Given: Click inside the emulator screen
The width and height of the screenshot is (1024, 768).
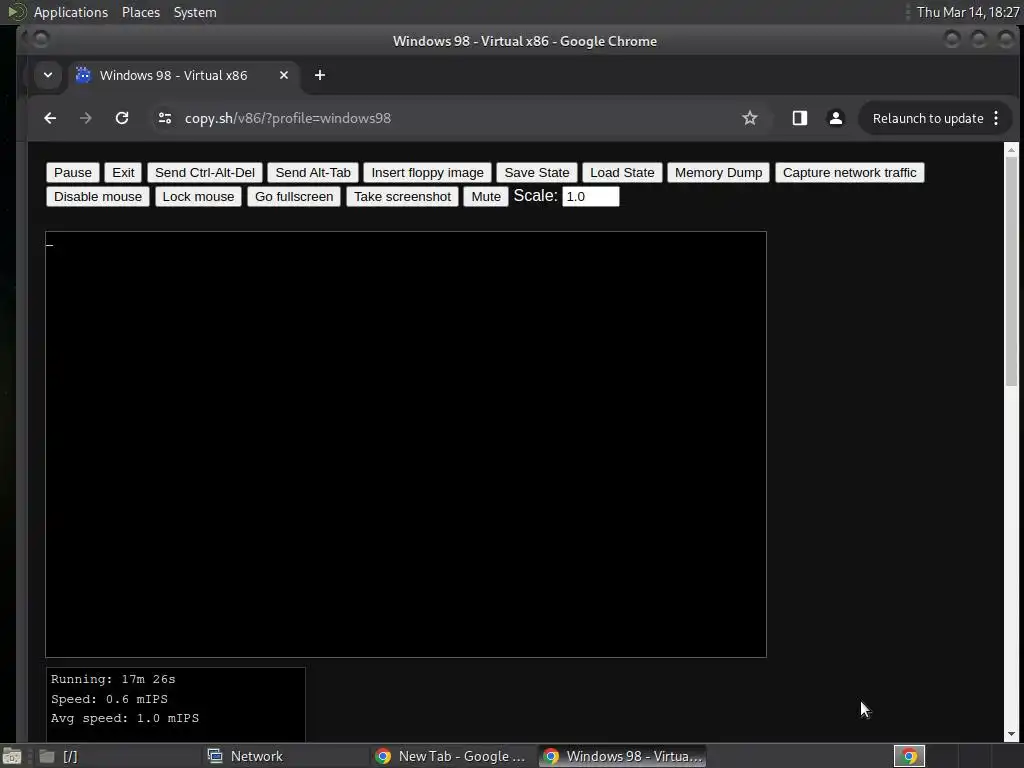Looking at the screenshot, I should (406, 444).
